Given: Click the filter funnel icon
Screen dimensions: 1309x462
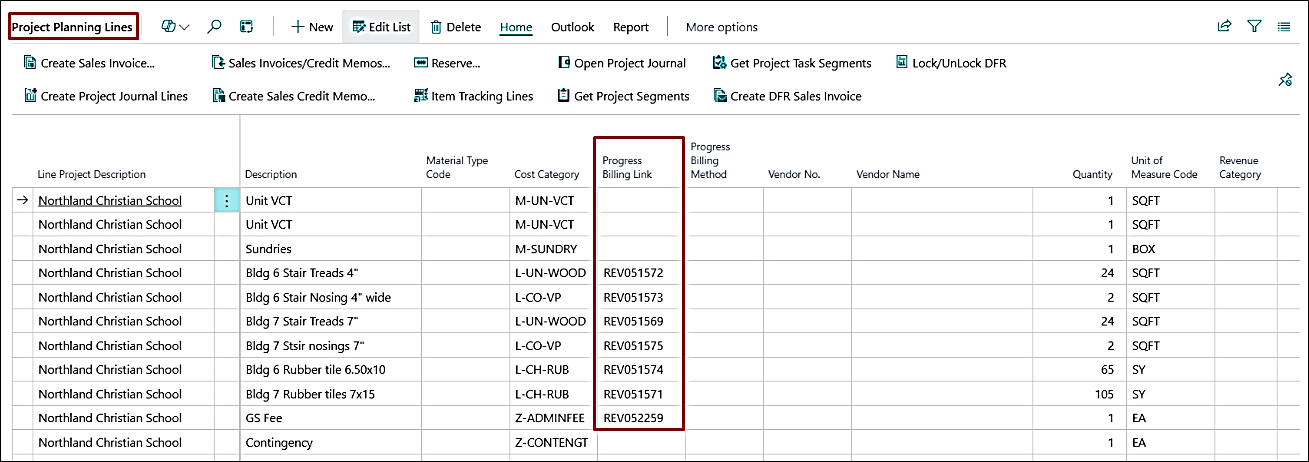Looking at the screenshot, I should tap(1254, 27).
